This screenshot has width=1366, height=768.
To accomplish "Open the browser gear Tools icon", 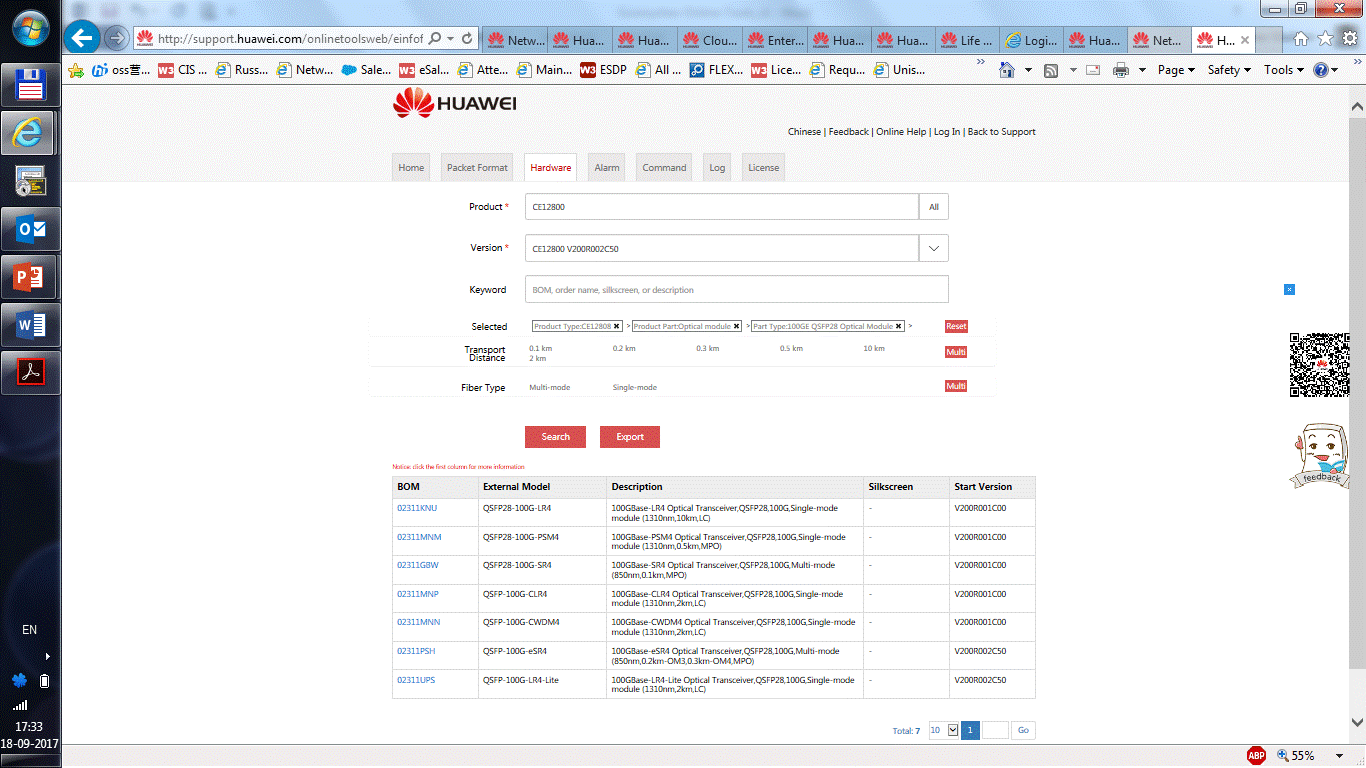I will pos(1349,39).
